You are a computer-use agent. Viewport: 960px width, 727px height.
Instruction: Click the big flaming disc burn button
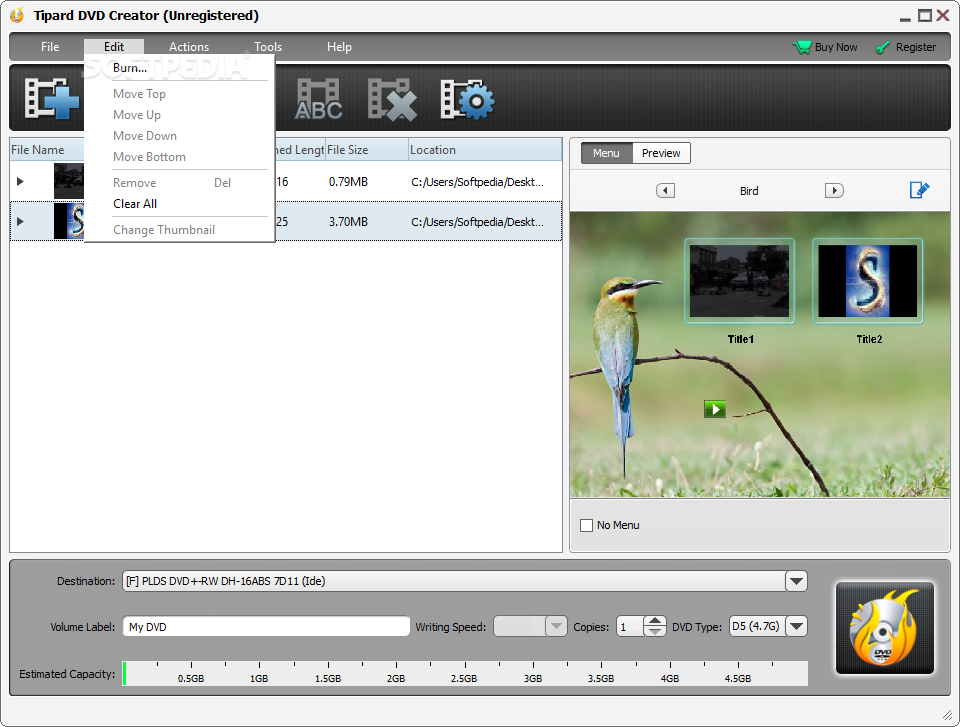tap(885, 628)
